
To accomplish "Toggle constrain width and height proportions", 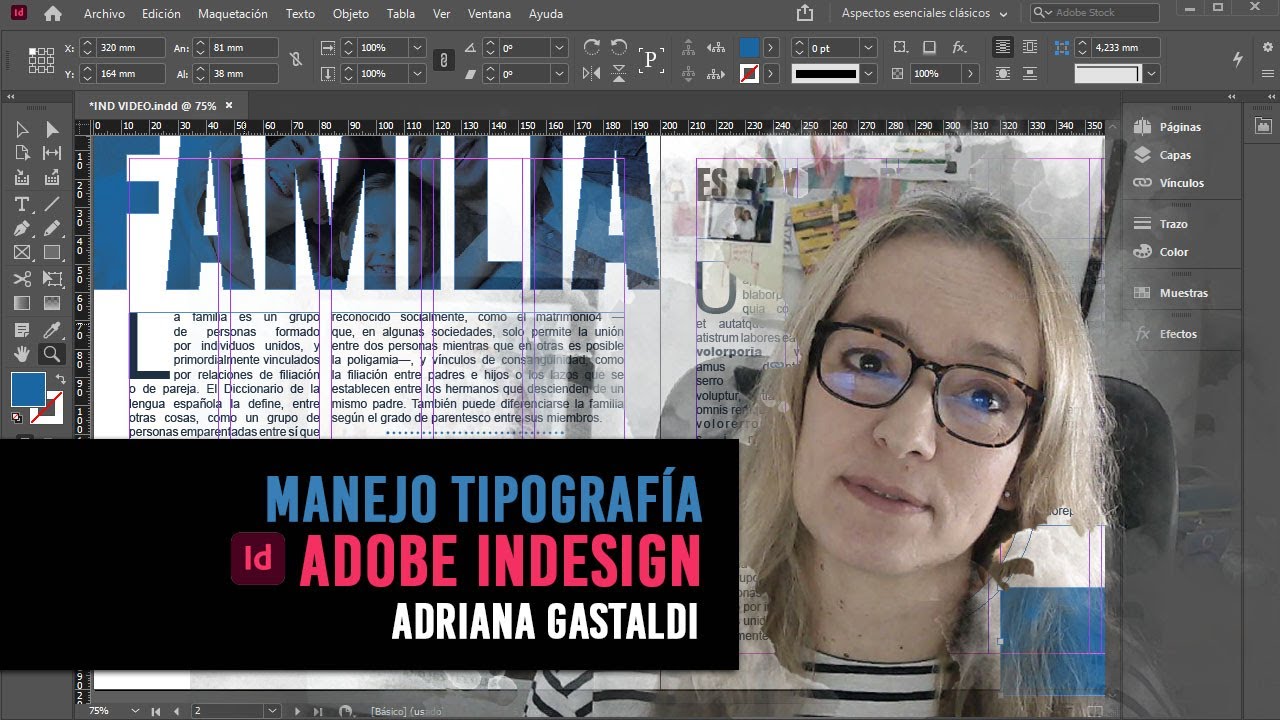I will (x=296, y=60).
